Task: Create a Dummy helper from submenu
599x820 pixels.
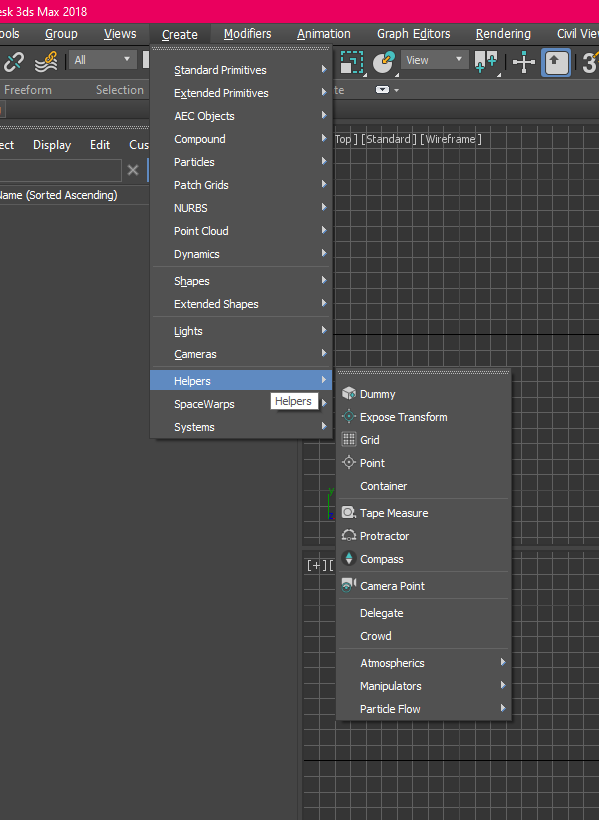Action: pos(424,394)
